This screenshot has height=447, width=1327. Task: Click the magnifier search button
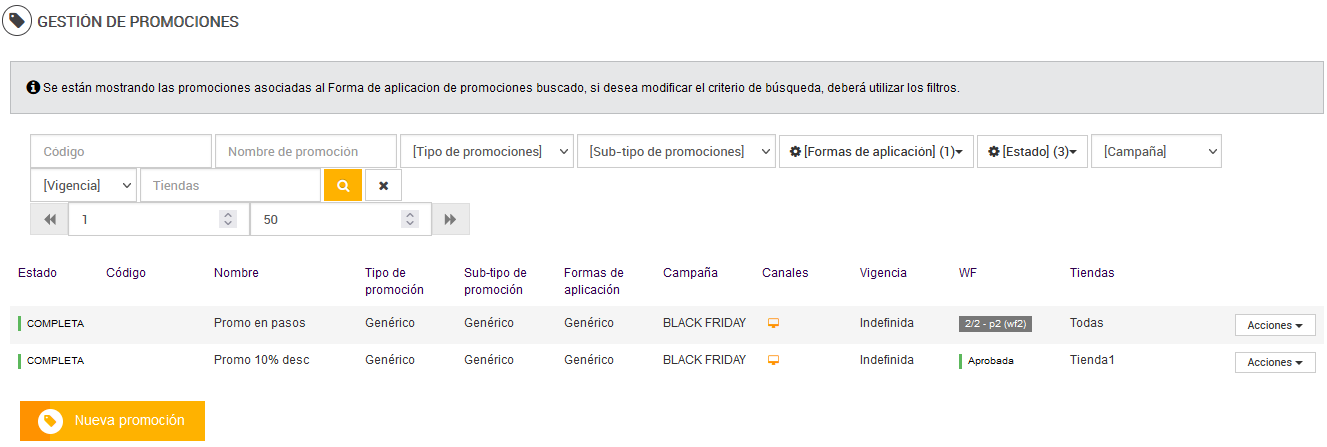pyautogui.click(x=342, y=185)
